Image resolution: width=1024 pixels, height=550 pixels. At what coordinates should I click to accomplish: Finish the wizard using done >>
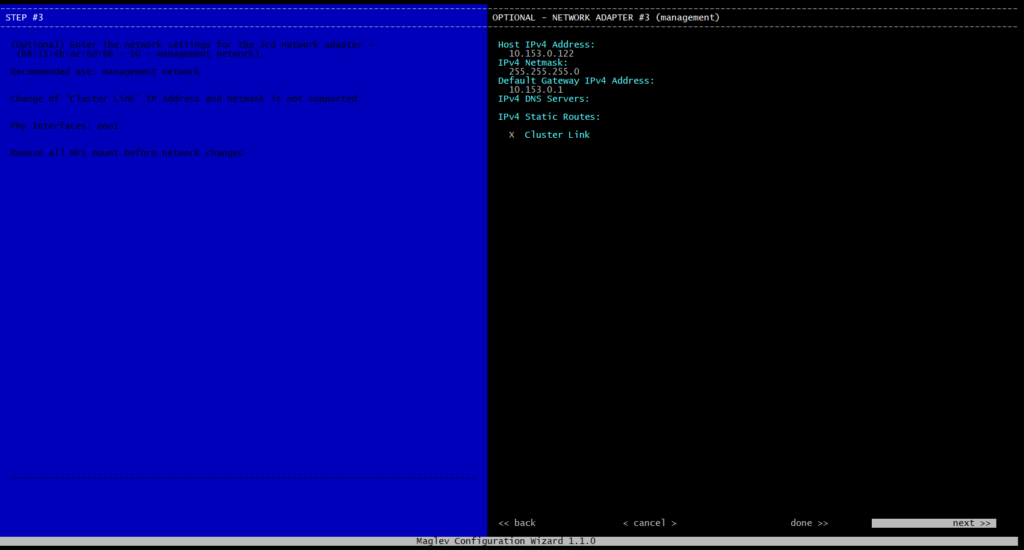tap(809, 523)
